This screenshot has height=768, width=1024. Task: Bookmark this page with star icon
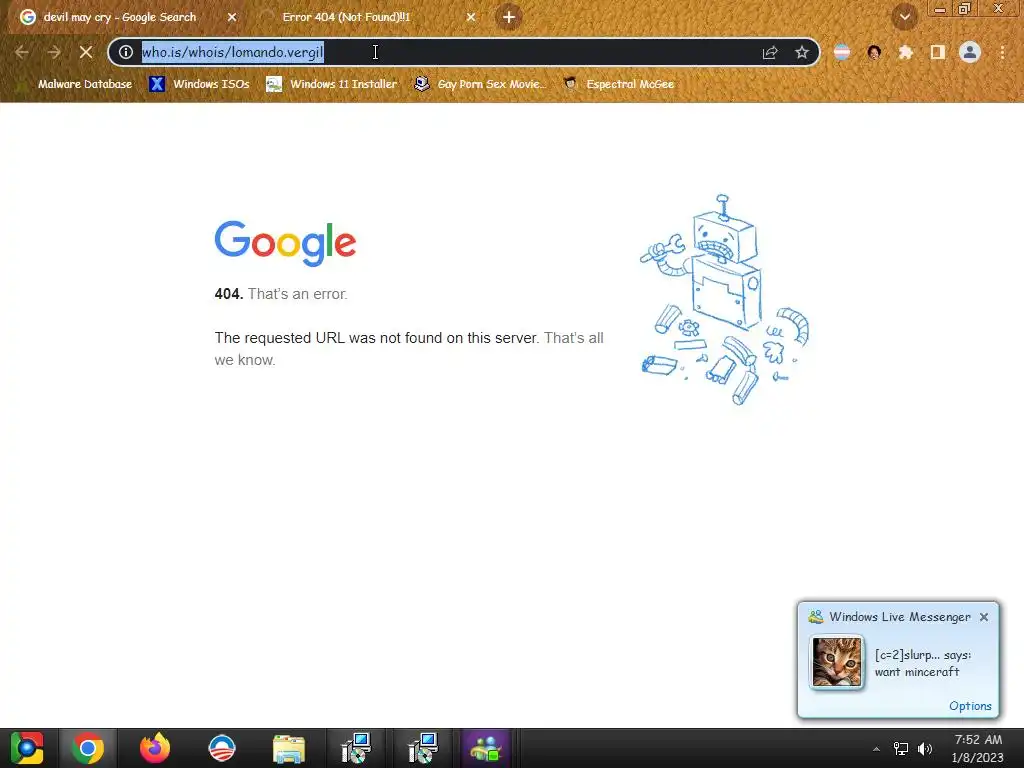tap(802, 52)
